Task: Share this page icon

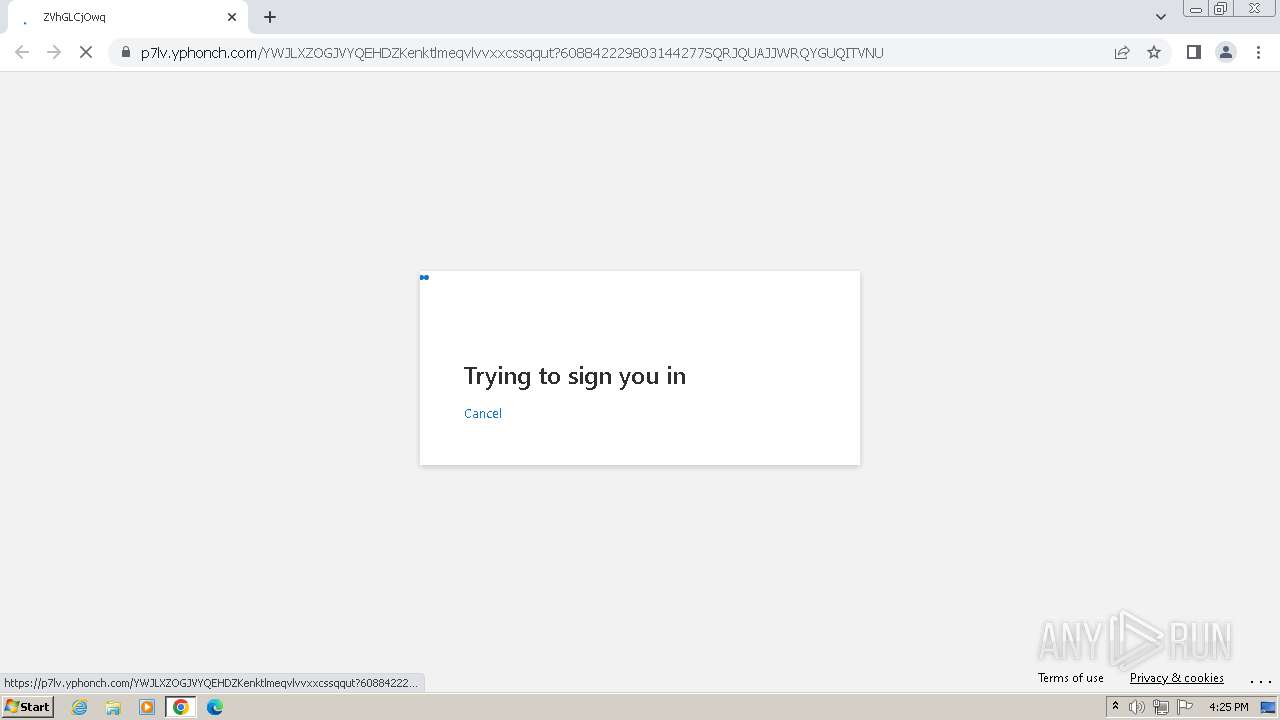Action: pyautogui.click(x=1122, y=53)
